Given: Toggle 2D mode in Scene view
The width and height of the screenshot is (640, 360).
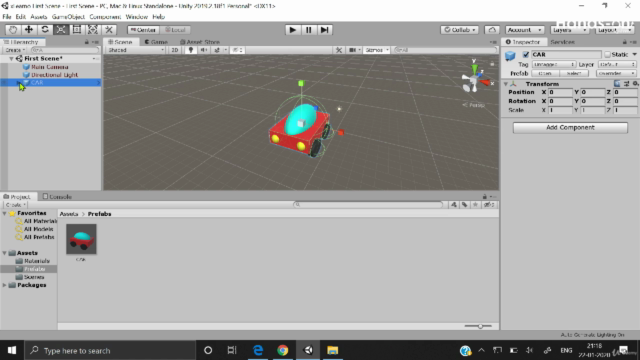Looking at the screenshot, I should tap(175, 50).
